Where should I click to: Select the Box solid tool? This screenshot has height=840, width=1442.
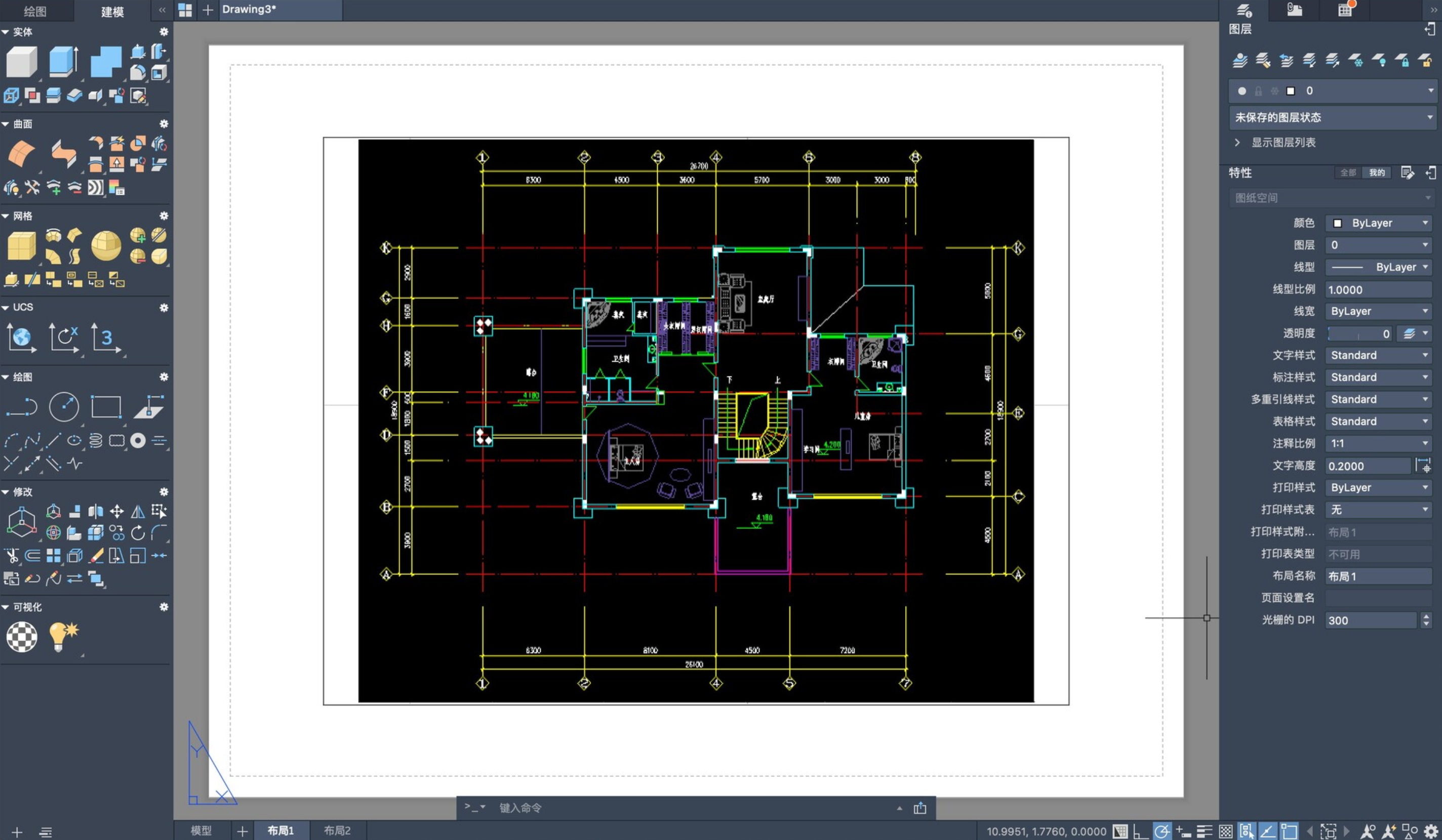(x=22, y=61)
